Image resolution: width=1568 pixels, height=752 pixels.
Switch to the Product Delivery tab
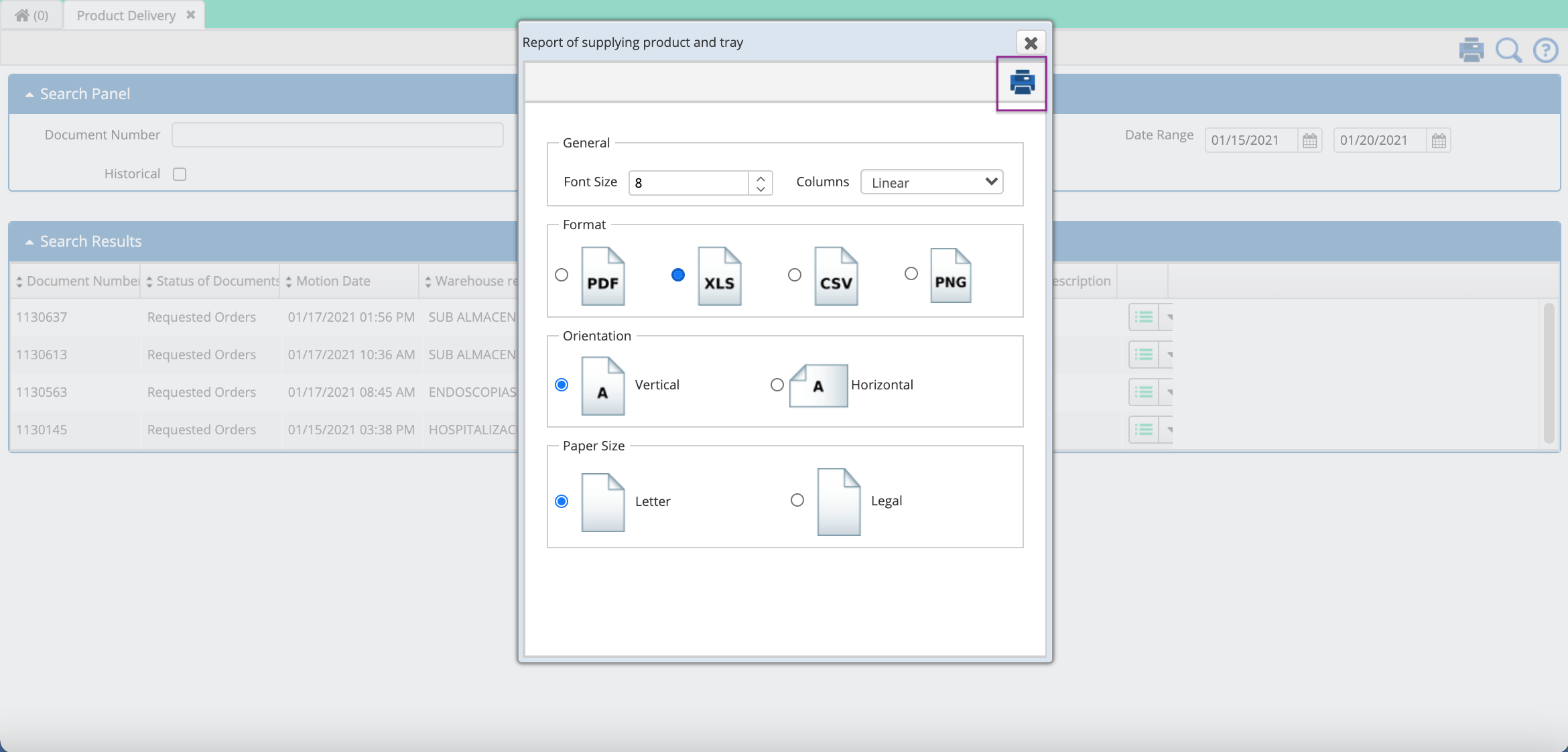(125, 15)
